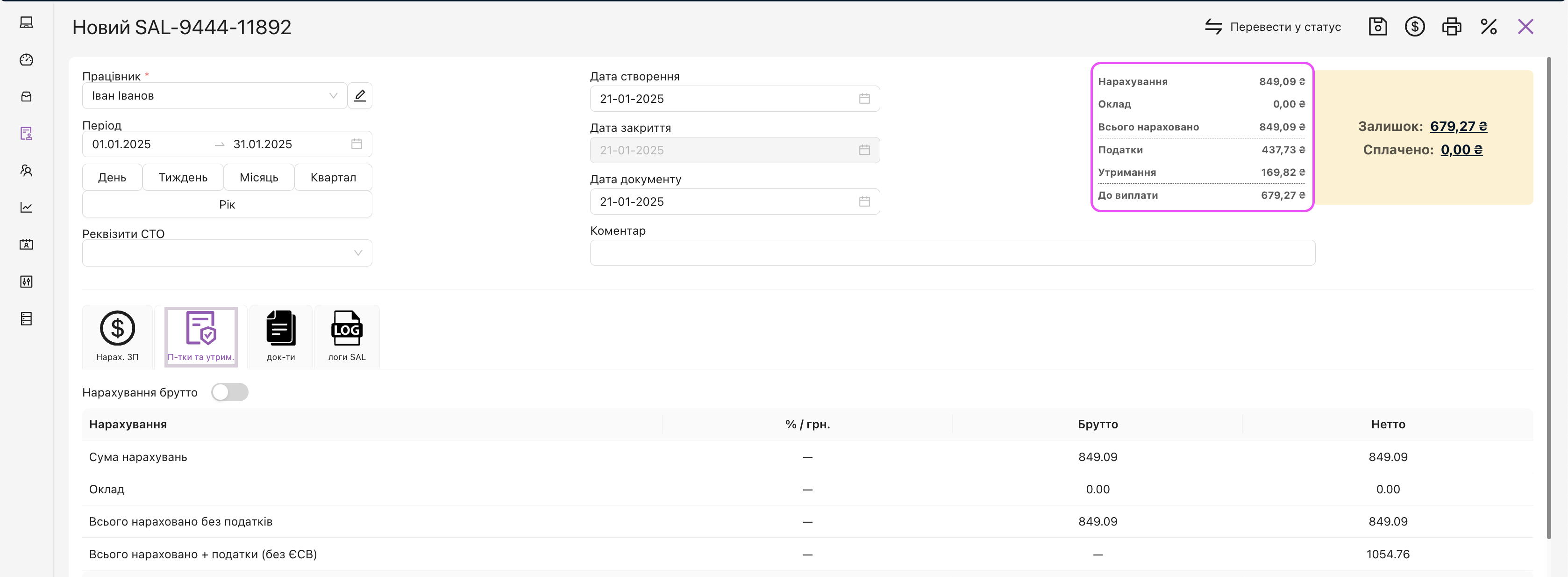Click the pencil edit icon beside employee
1568x577 pixels.
(360, 96)
